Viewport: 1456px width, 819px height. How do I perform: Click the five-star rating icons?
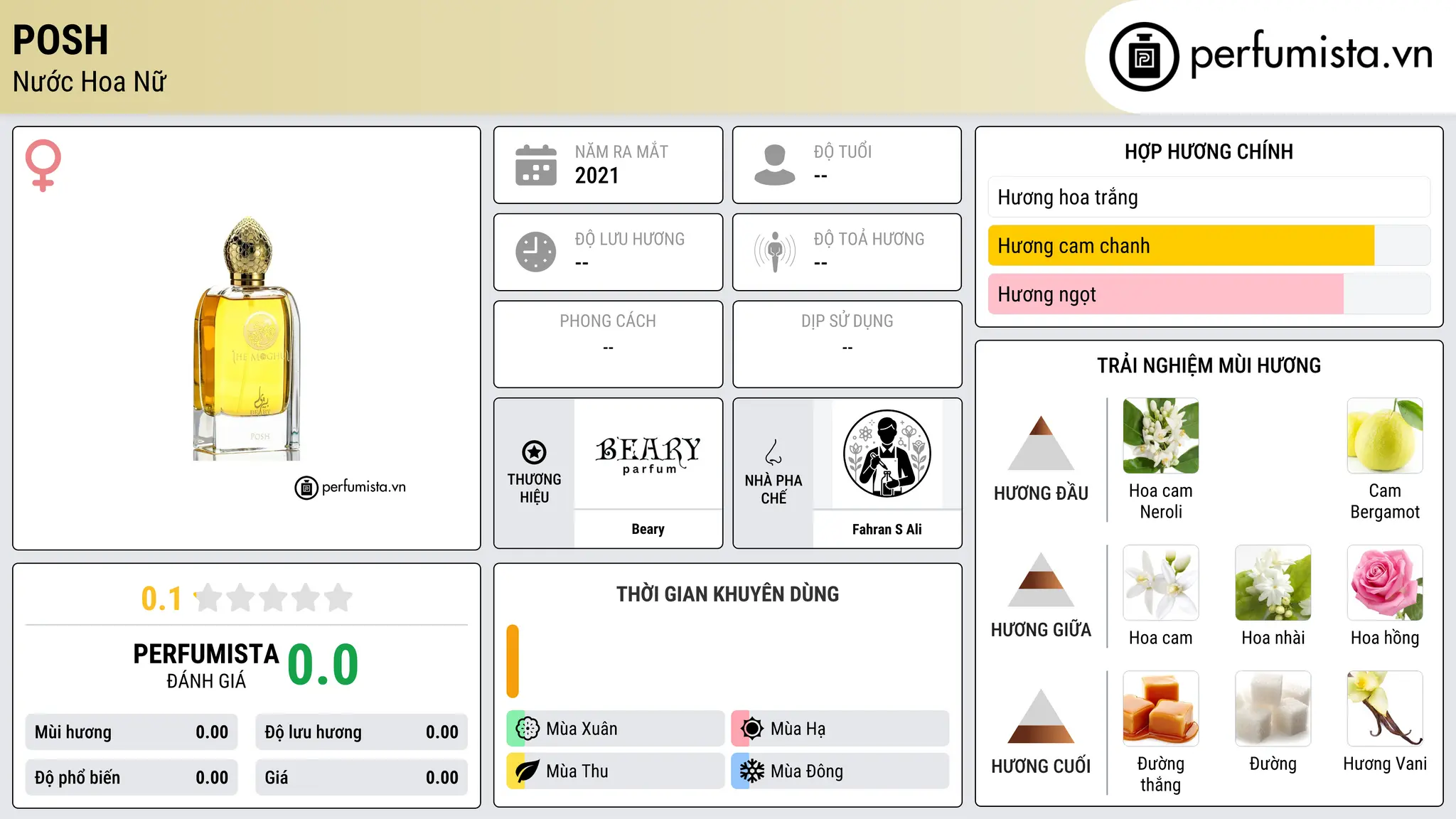tap(274, 598)
